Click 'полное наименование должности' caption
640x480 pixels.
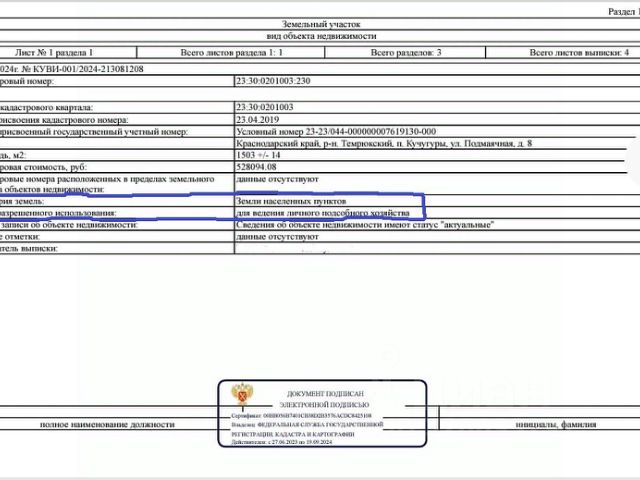107,424
